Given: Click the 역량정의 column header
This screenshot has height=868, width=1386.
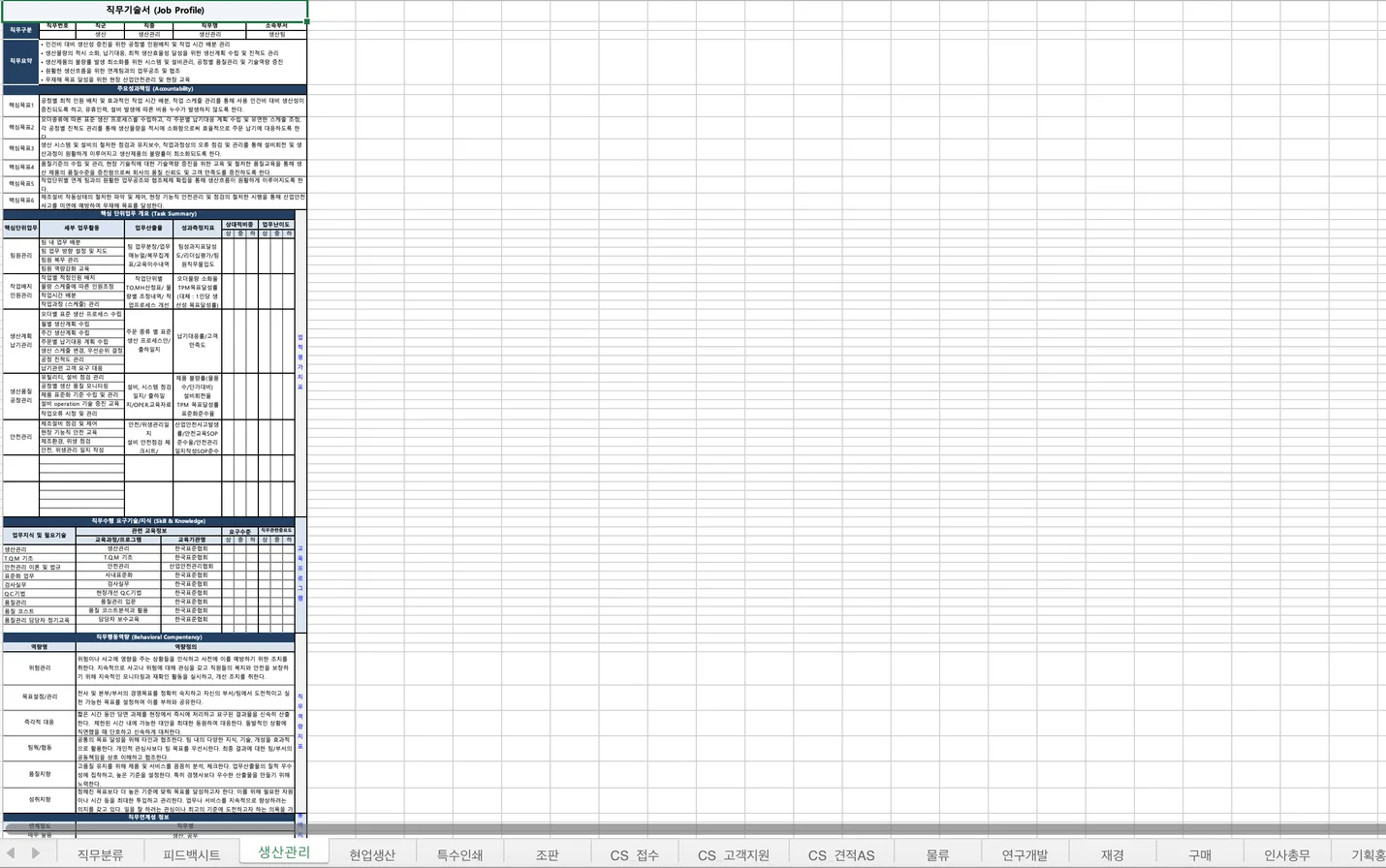Looking at the screenshot, I should point(185,646).
